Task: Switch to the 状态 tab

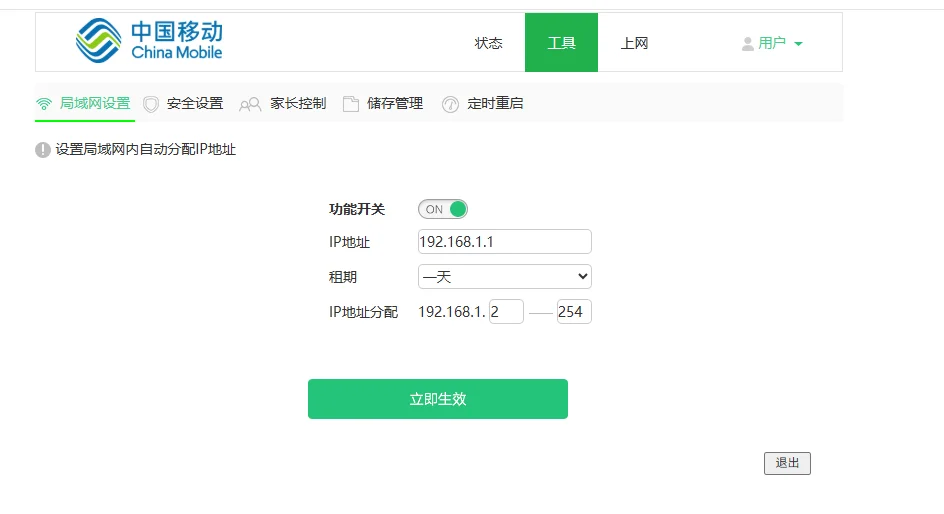Action: point(488,43)
